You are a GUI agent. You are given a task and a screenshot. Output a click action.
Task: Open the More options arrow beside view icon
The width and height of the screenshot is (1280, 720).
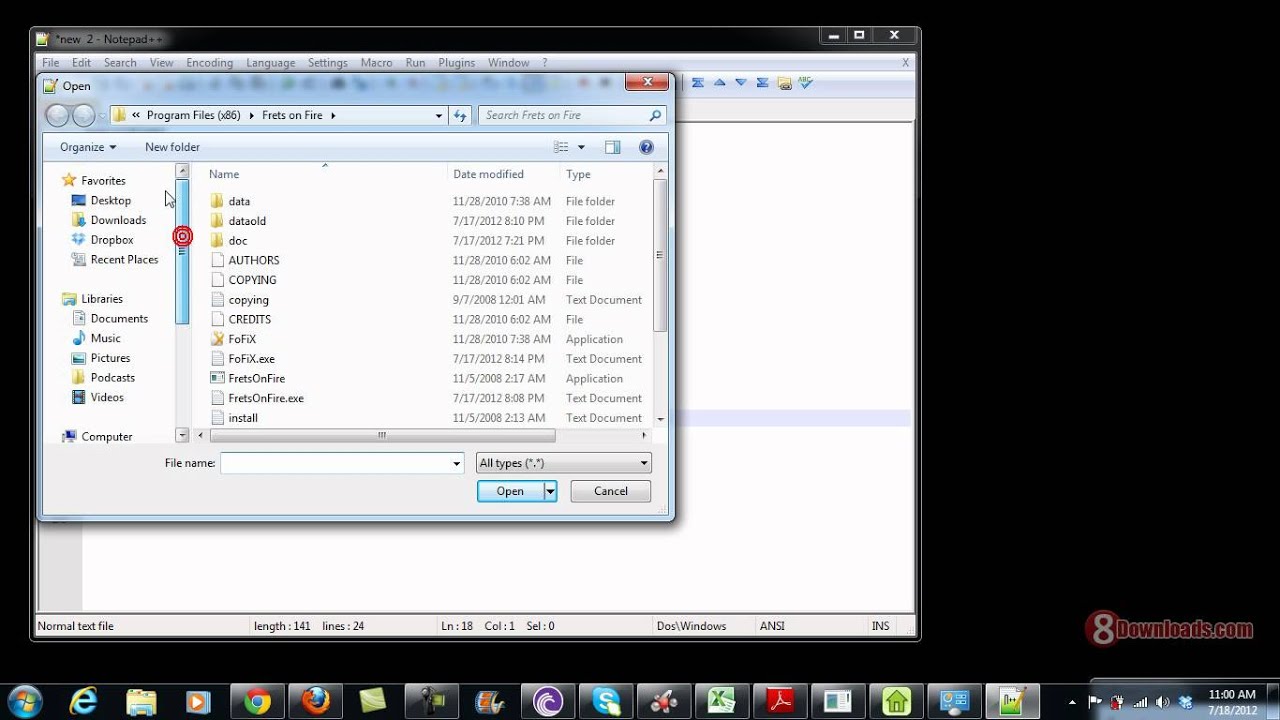coord(581,147)
